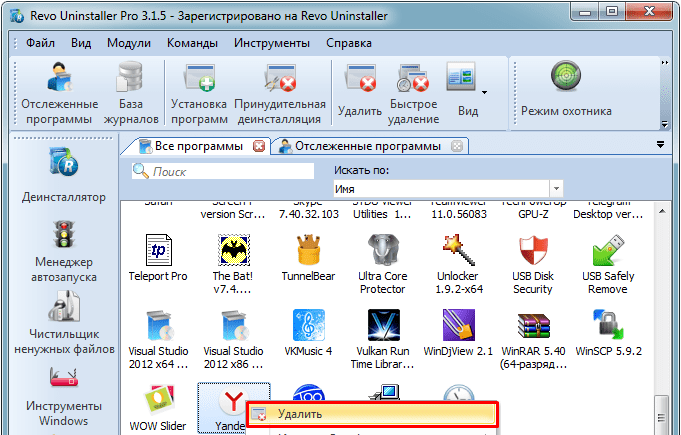This screenshot has height=435, width=681.
Task: Open the Деинсталлятор sidebar module
Action: coord(64,175)
